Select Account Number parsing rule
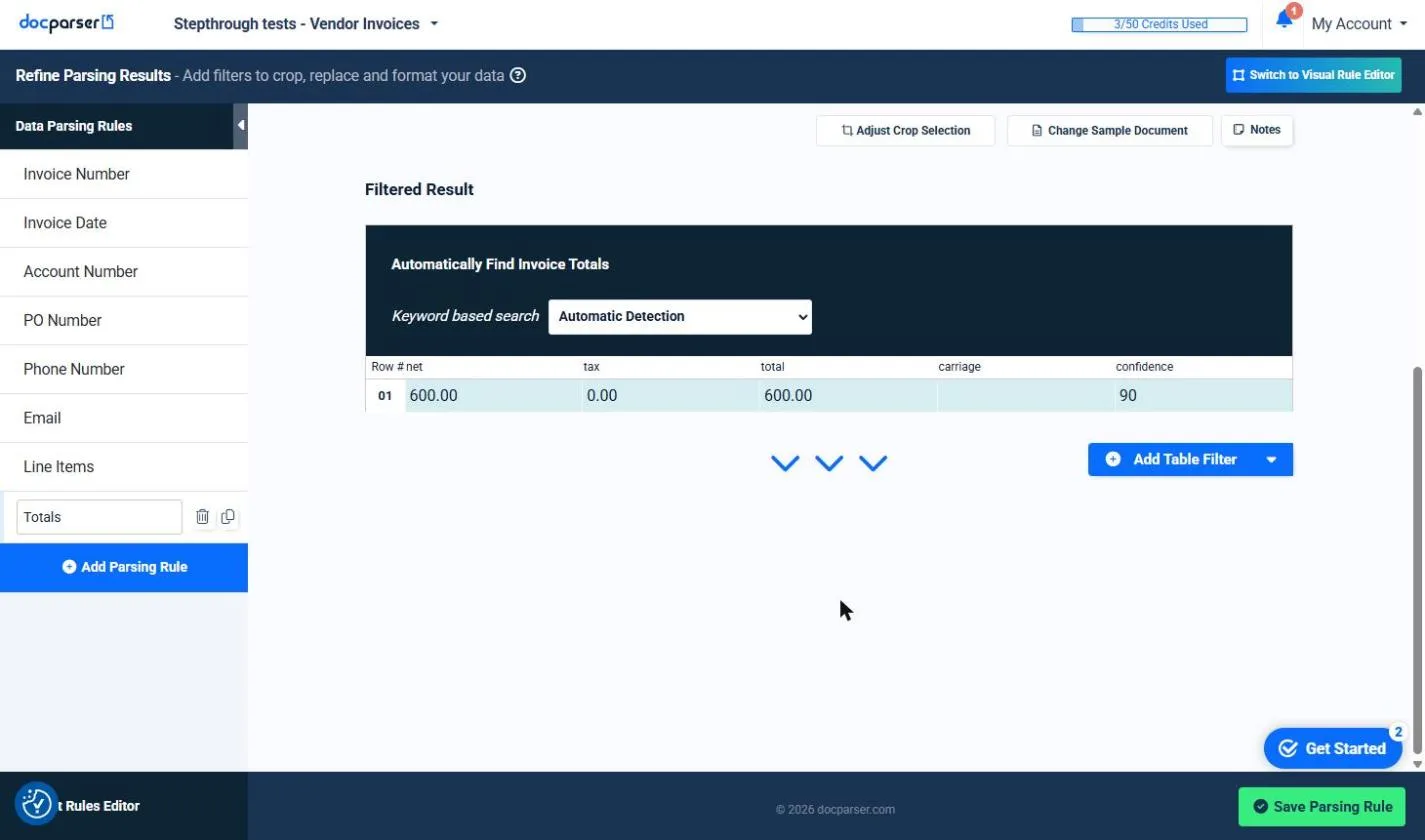Screen dimensions: 1425x840 tap(124, 272)
